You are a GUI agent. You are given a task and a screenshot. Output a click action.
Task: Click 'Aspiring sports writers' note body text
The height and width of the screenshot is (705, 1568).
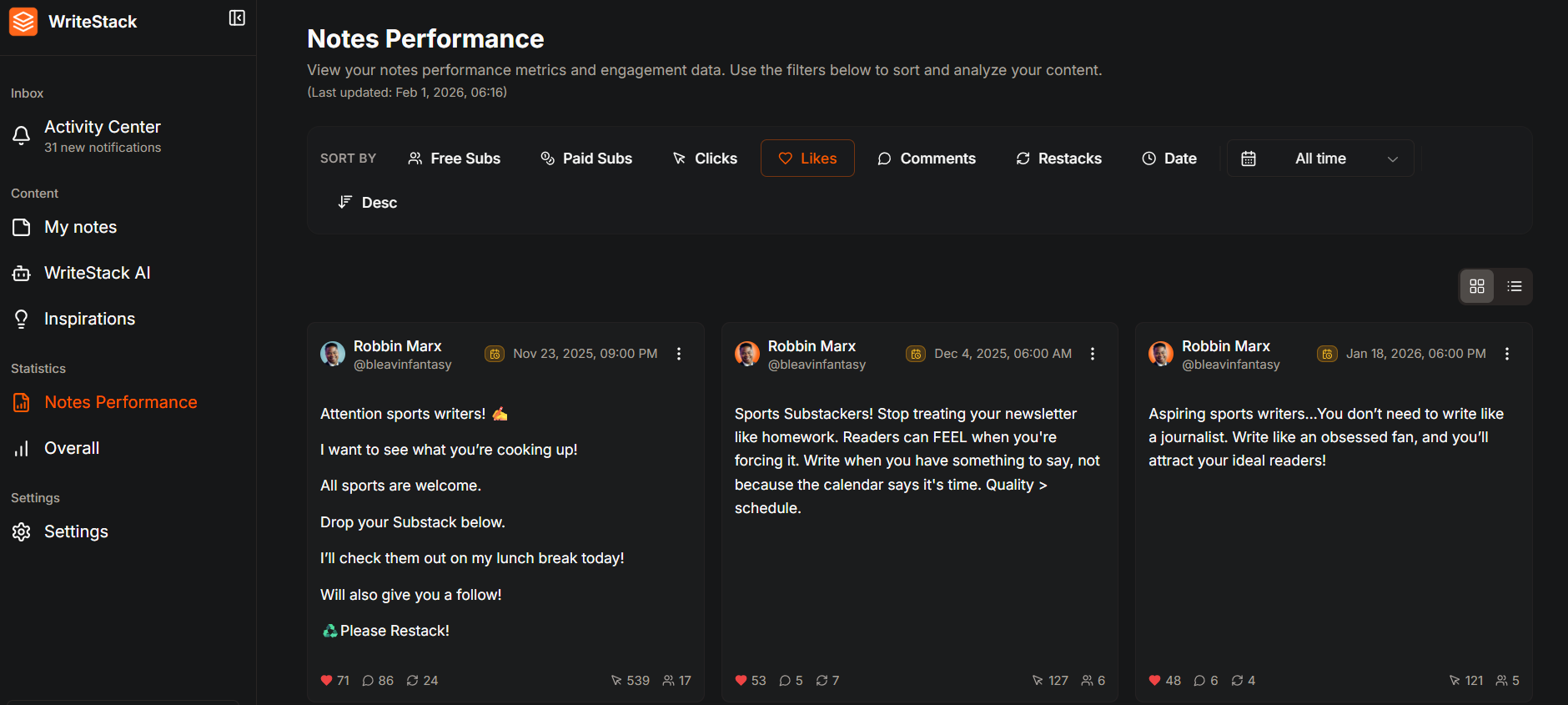point(1326,437)
